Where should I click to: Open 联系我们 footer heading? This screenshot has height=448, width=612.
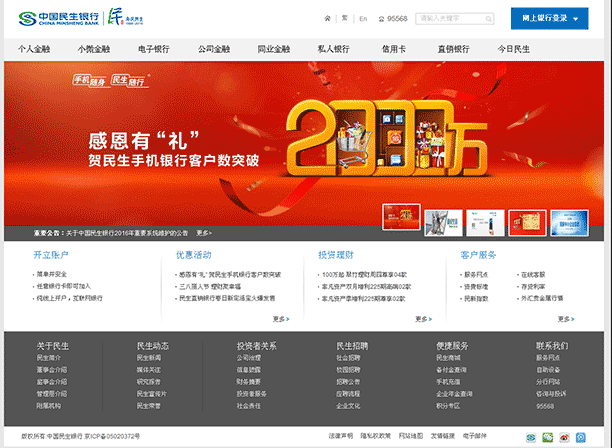(552, 346)
